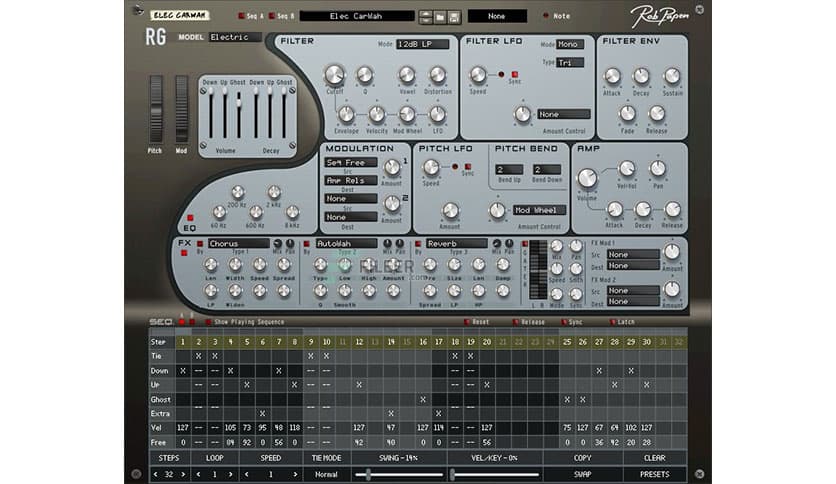Click the Vel/Key slider

(495, 474)
